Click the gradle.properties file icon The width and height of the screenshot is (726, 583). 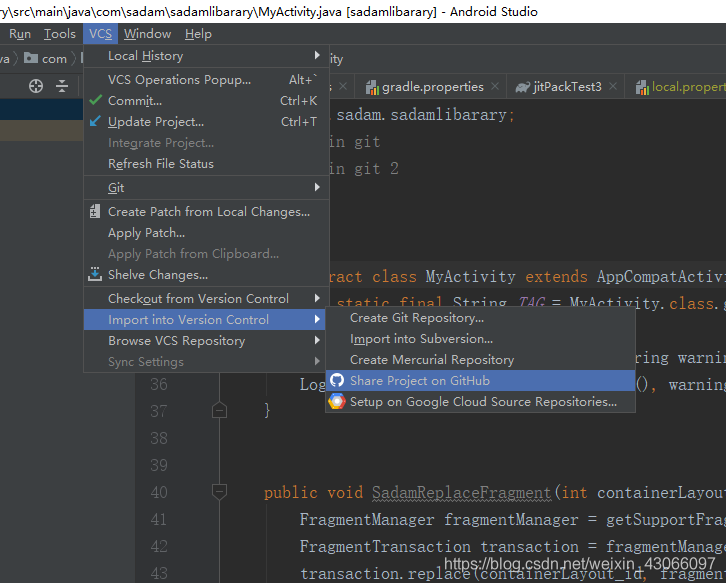tap(372, 87)
